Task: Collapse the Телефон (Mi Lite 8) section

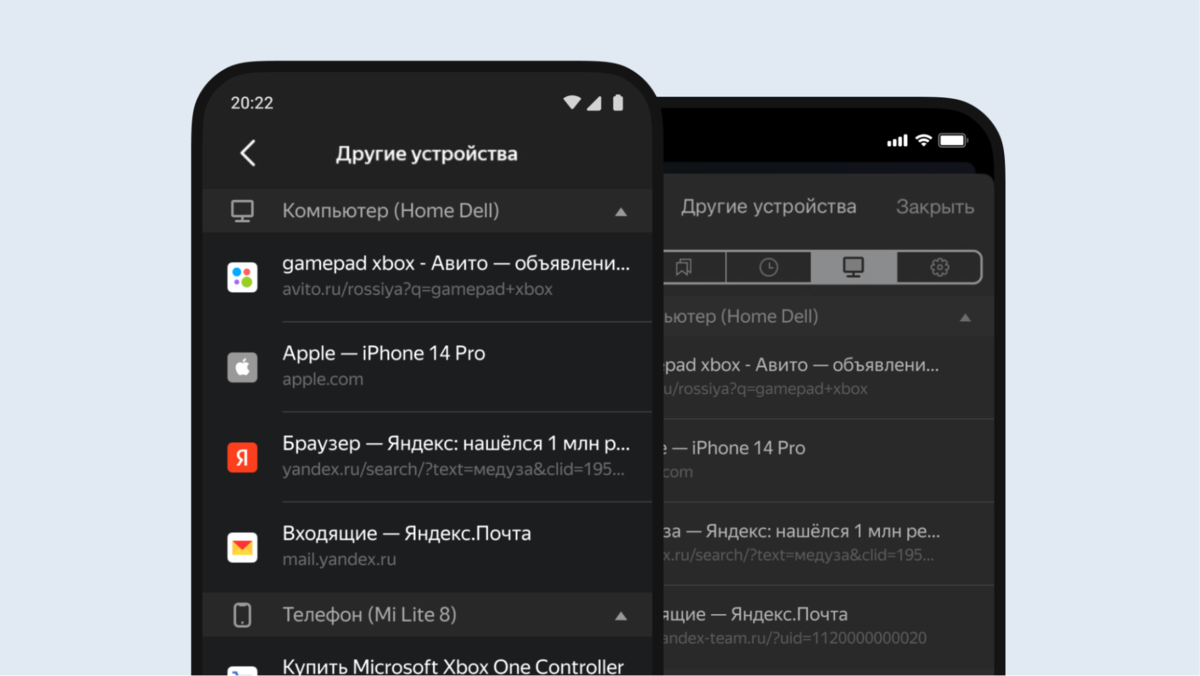Action: (621, 616)
